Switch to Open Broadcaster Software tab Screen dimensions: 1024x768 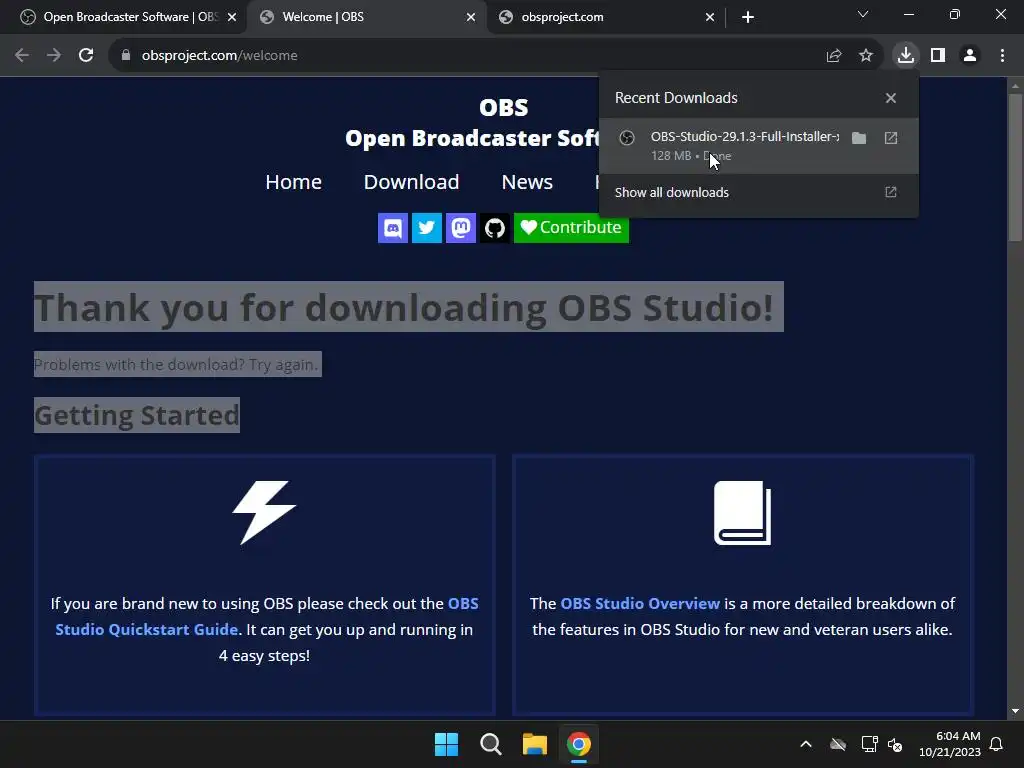pyautogui.click(x=124, y=17)
